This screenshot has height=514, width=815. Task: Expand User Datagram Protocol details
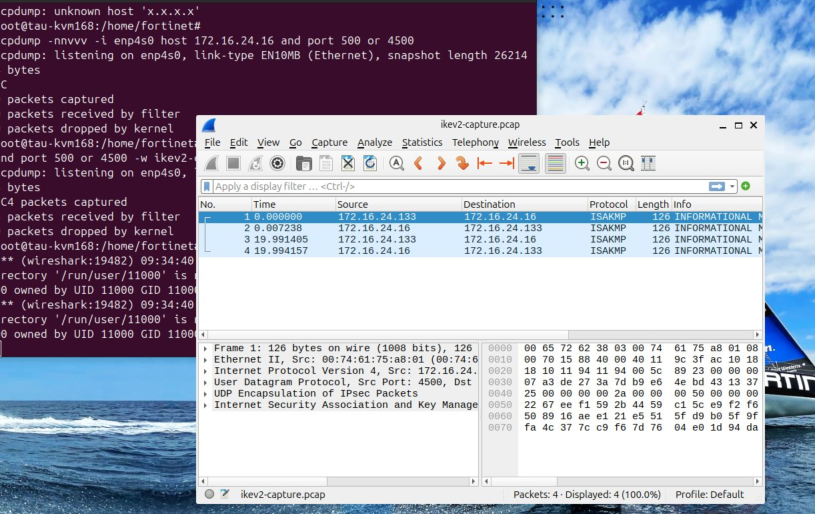[206, 383]
